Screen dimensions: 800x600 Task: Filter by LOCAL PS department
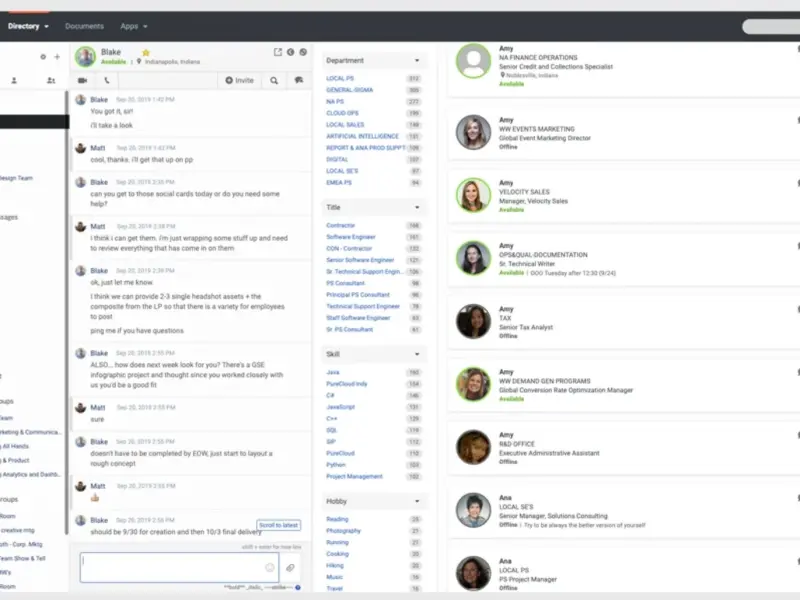pyautogui.click(x=340, y=79)
